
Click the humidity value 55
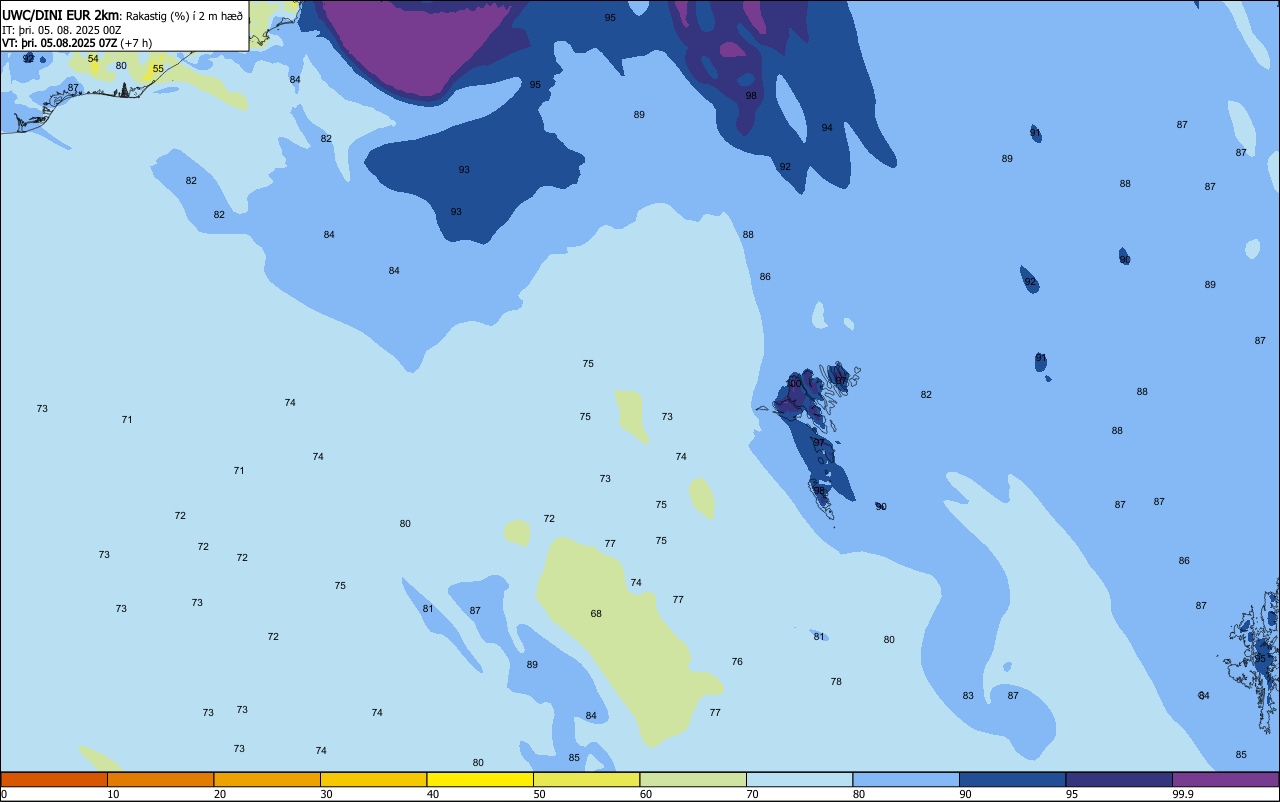pos(158,69)
